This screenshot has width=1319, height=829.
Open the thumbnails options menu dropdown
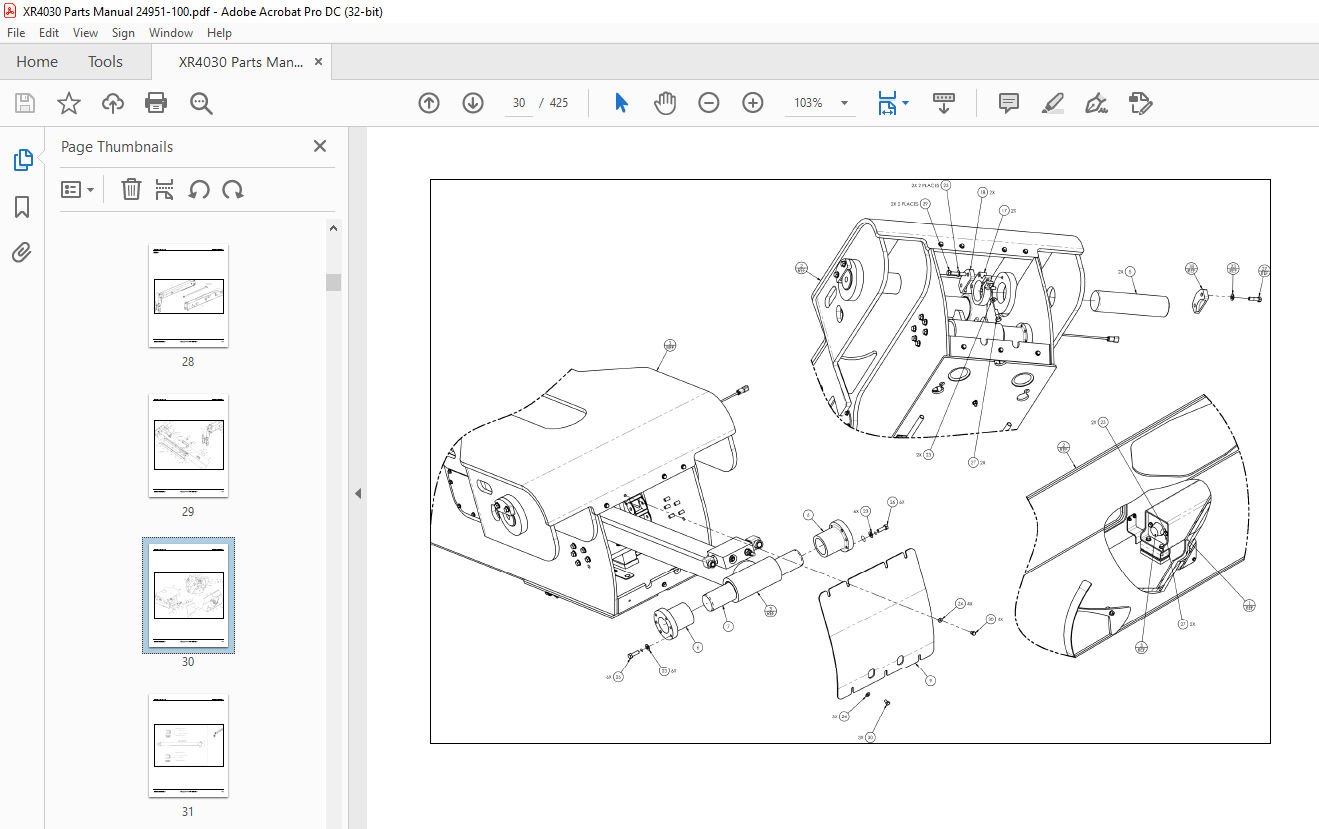point(78,189)
